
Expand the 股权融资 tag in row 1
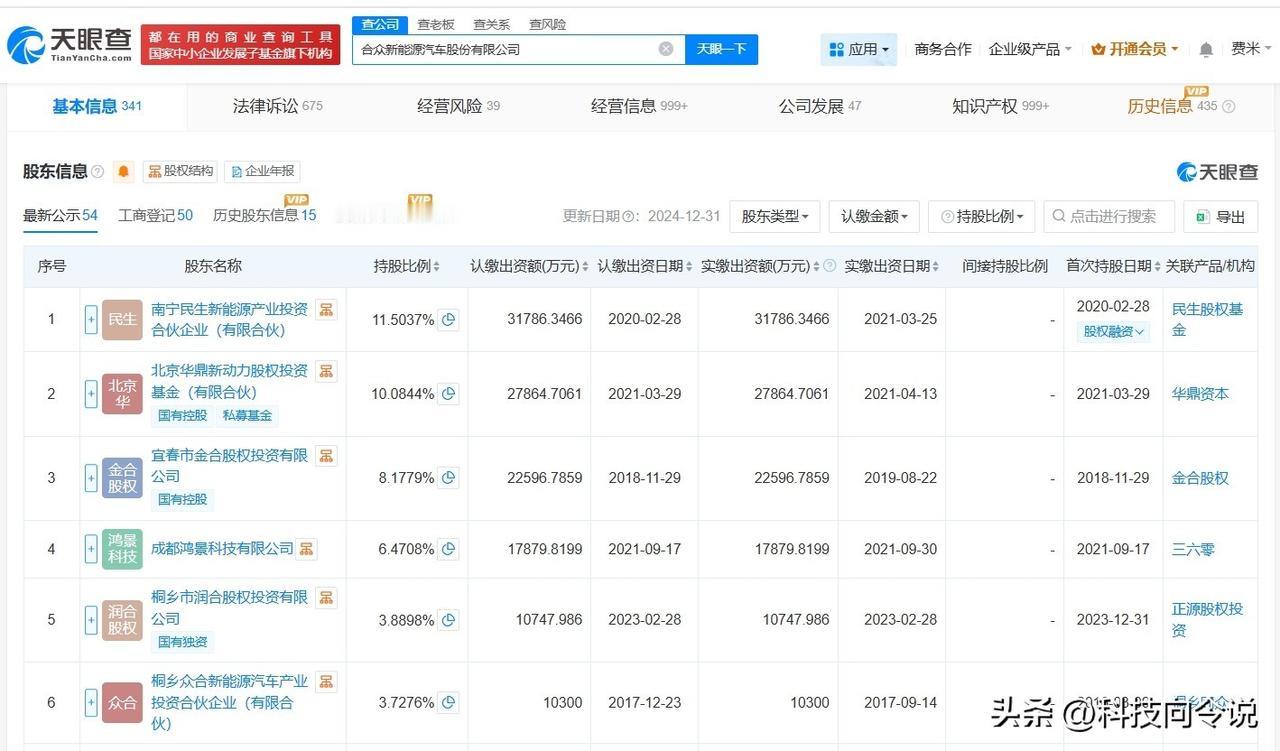coord(1114,332)
